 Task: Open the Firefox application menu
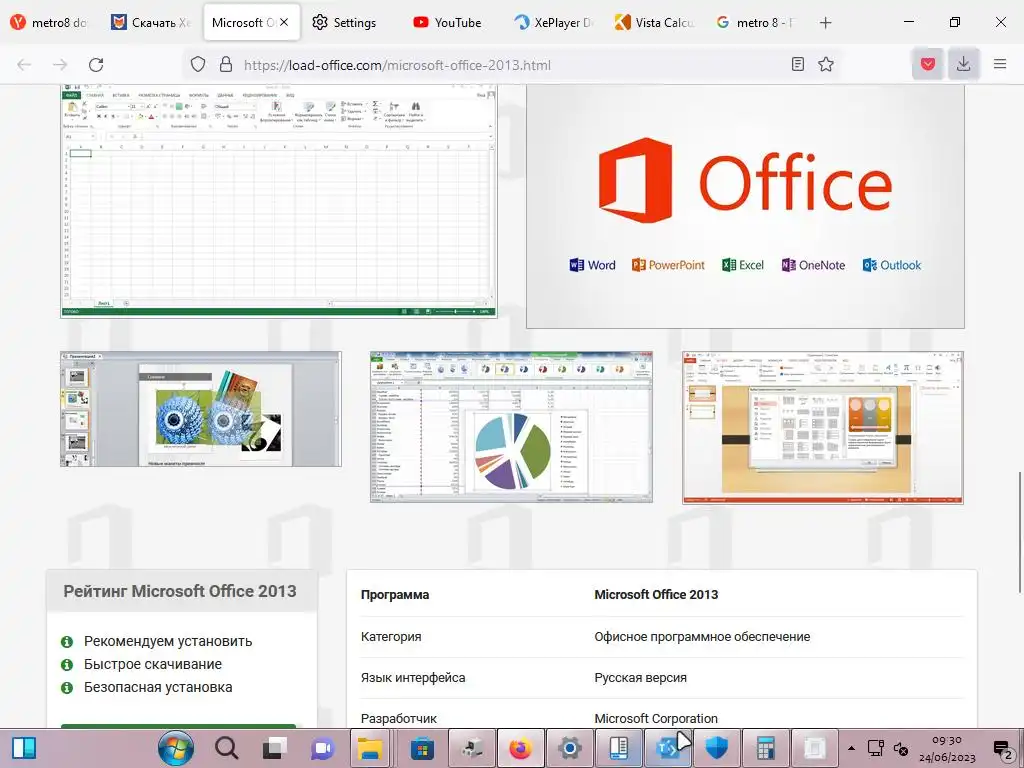(x=1000, y=64)
